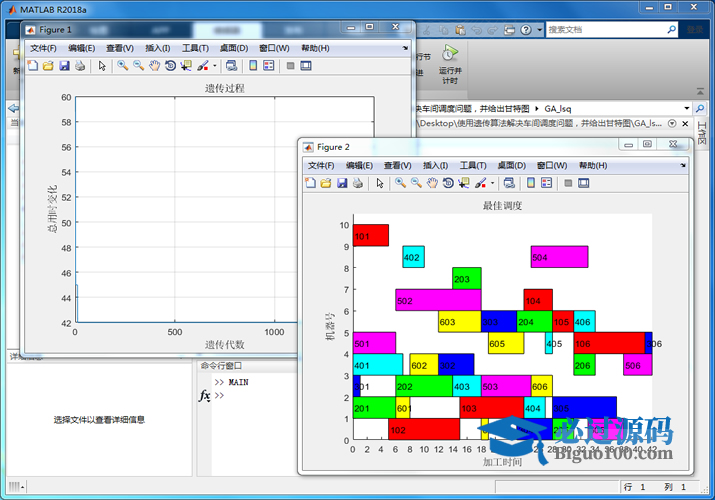Insert Legend icon in Figure 2
715x500 pixels.
547,183
